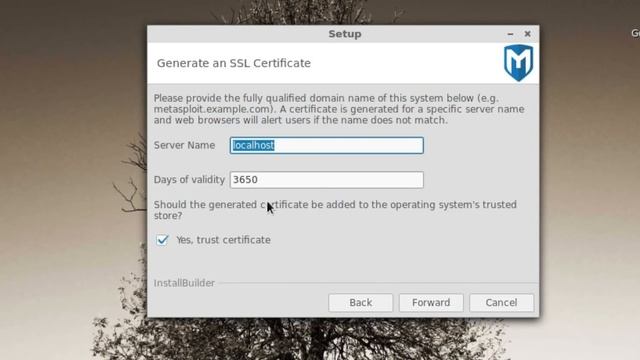
Task: Minimize the Setup window
Action: (510, 34)
